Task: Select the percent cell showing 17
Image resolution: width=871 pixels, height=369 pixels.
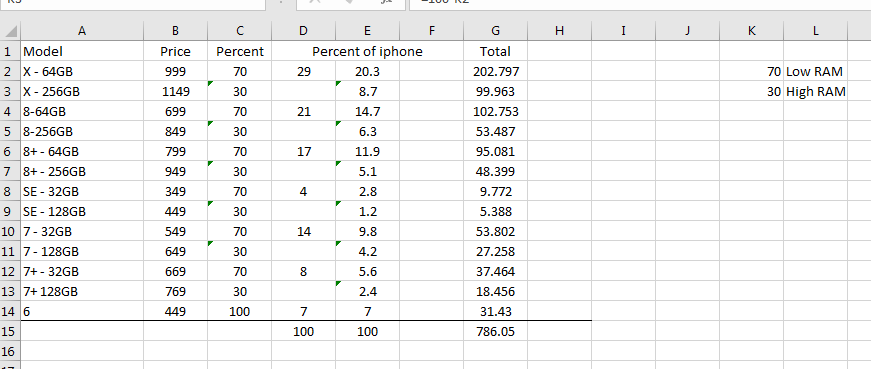Action: tap(303, 152)
